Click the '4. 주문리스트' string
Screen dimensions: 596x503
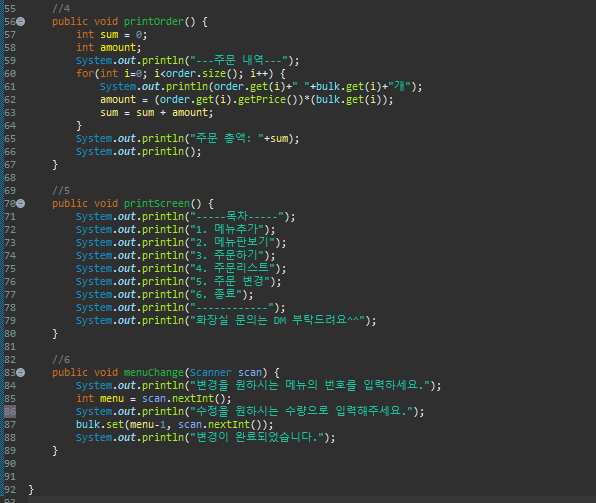click(x=233, y=268)
